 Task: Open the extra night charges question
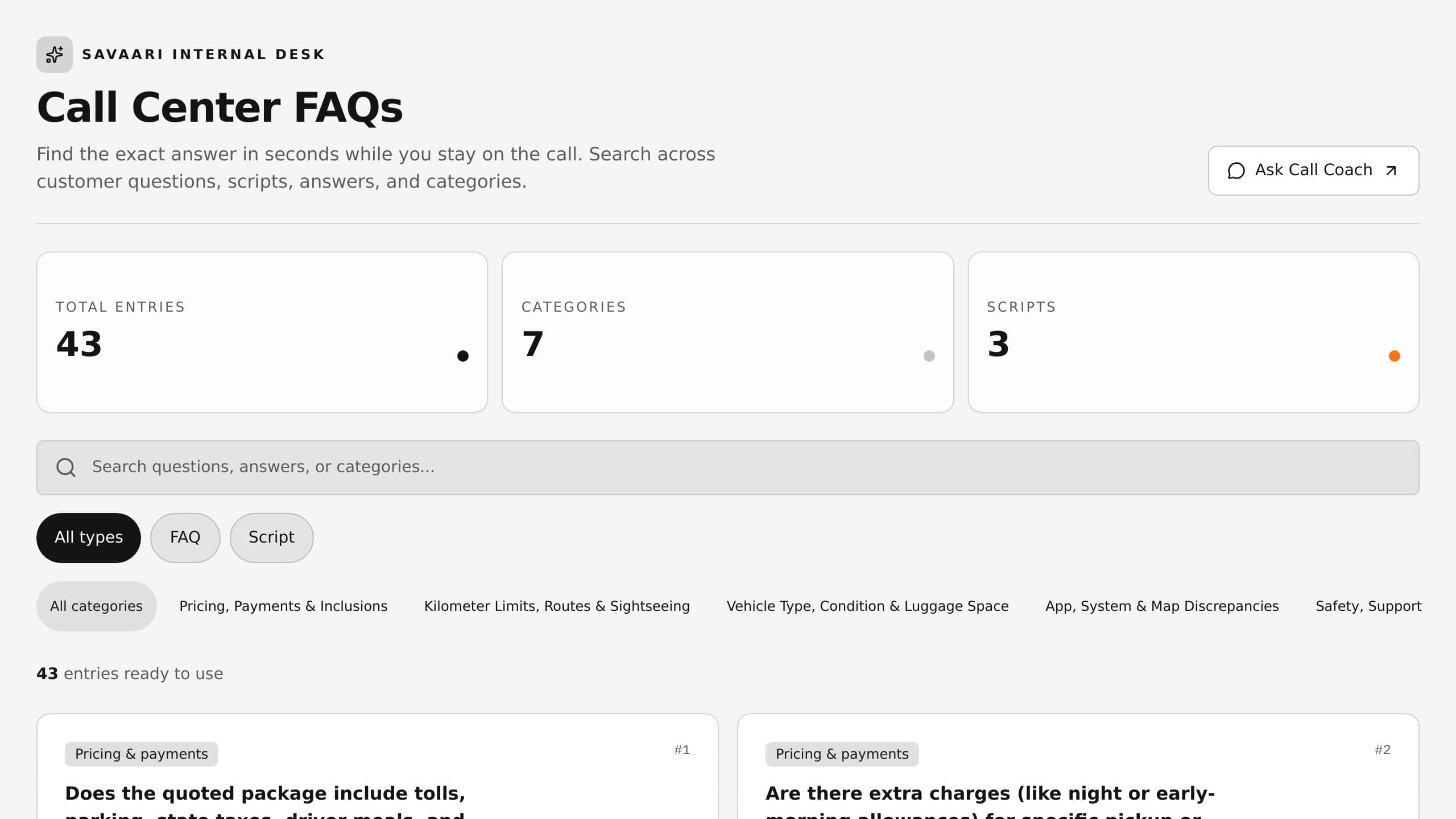point(990,801)
